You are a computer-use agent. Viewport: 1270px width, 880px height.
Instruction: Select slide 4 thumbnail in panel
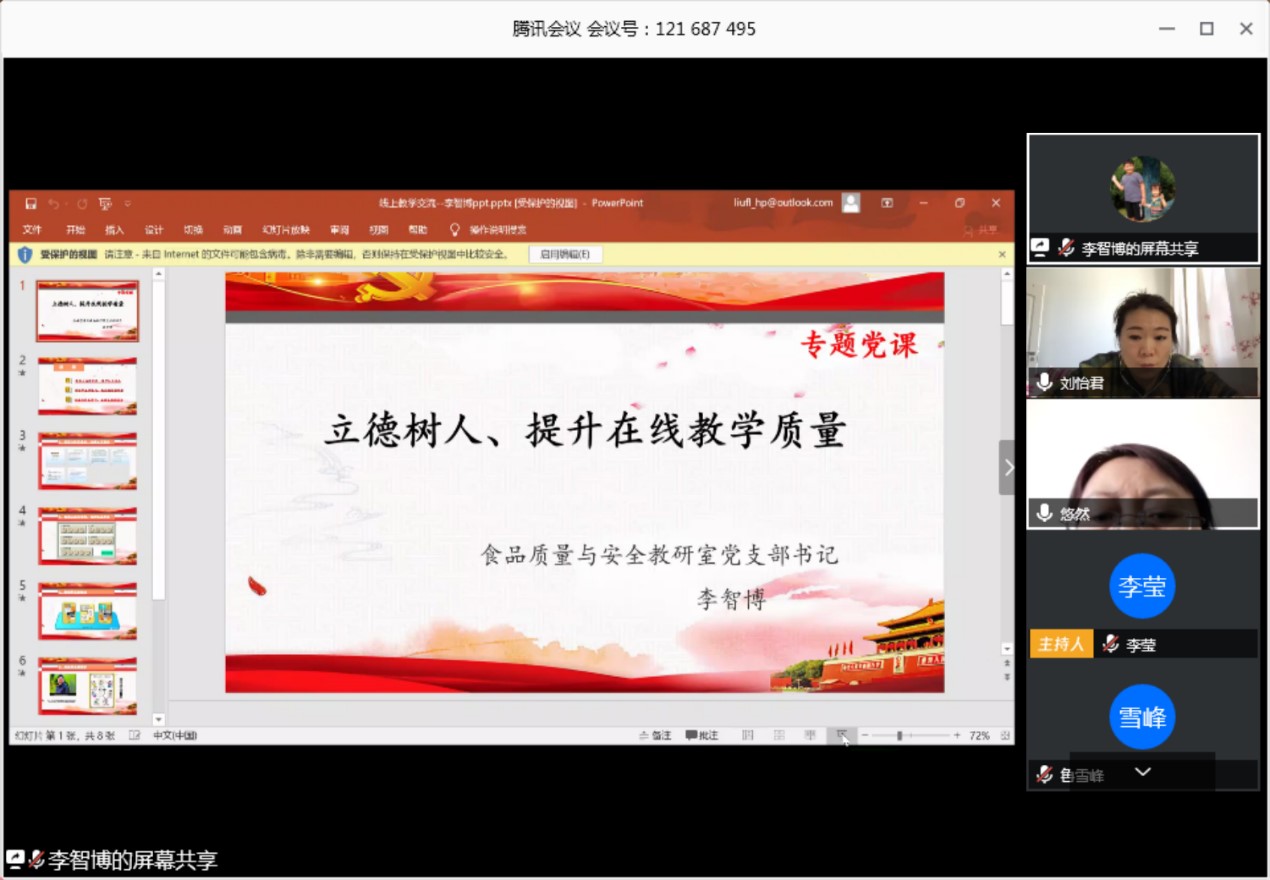click(x=88, y=536)
